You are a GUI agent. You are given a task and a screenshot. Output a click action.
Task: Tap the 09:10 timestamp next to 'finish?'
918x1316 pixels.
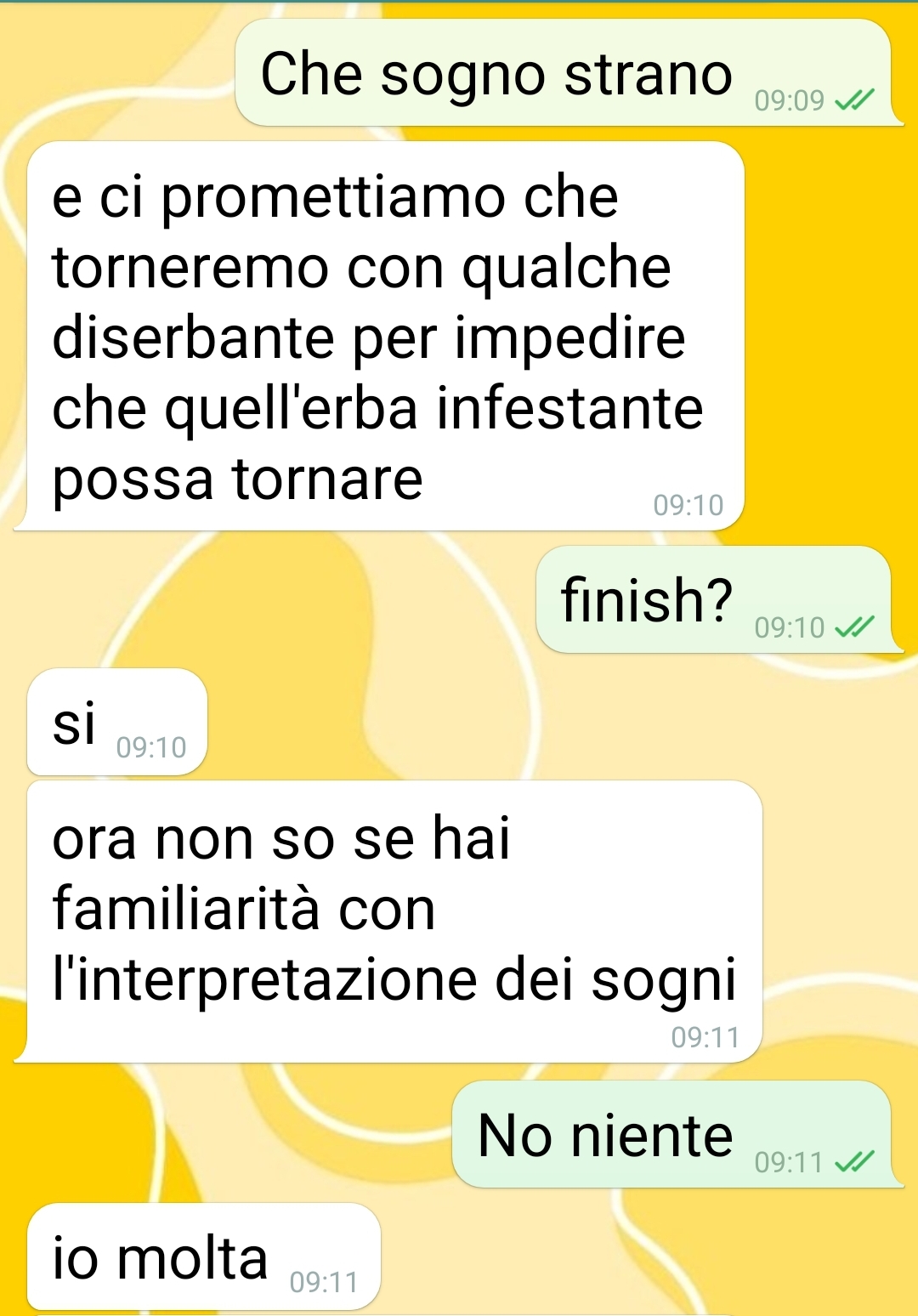click(789, 628)
